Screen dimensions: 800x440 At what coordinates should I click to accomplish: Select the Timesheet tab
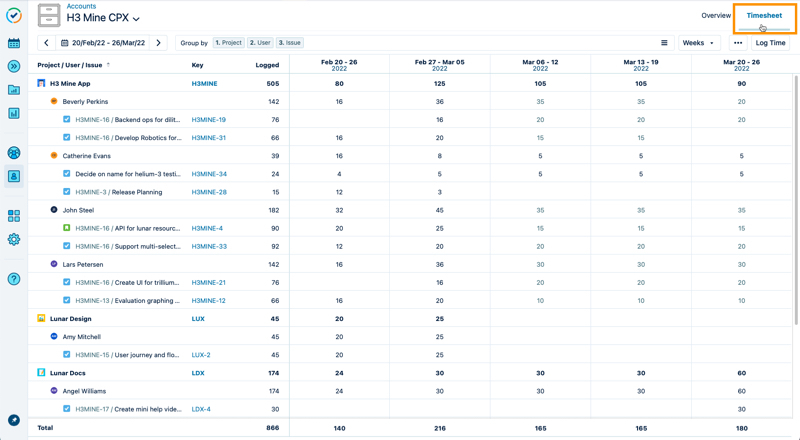point(764,16)
